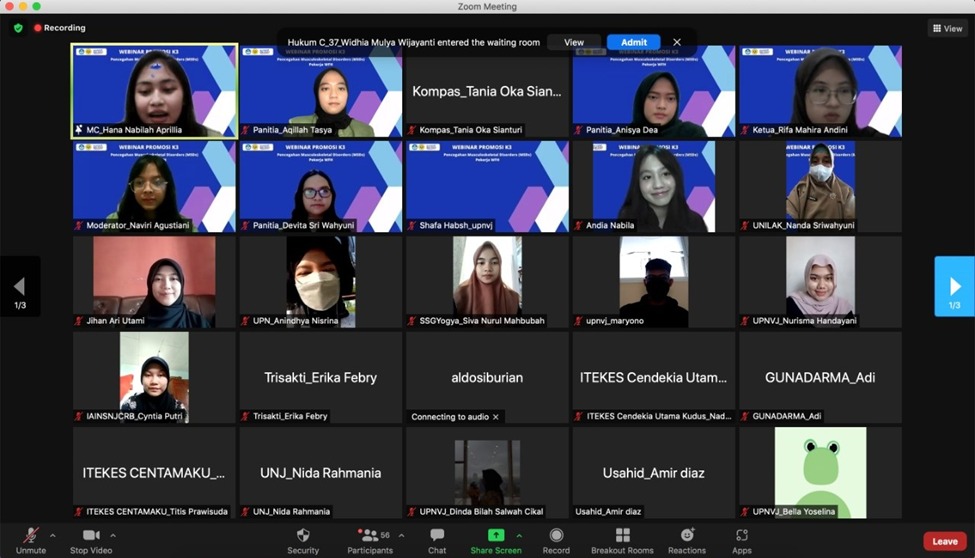Toggle Stop Video camera button

(x=91, y=536)
